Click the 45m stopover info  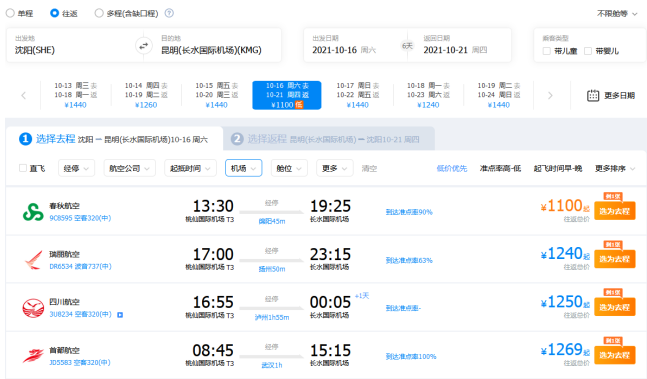pyautogui.click(x=272, y=221)
